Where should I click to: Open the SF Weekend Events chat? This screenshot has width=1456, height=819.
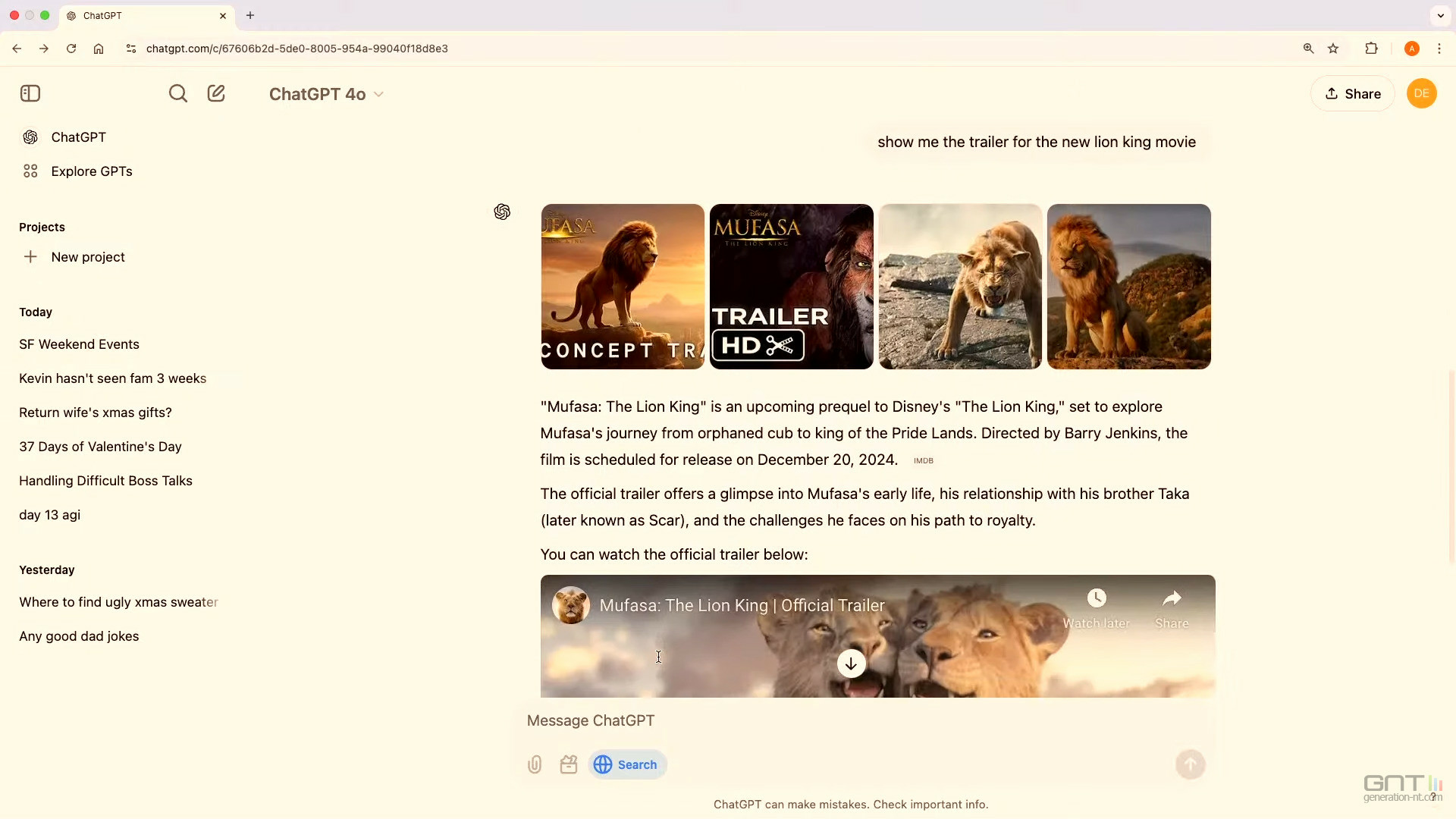pyautogui.click(x=79, y=344)
